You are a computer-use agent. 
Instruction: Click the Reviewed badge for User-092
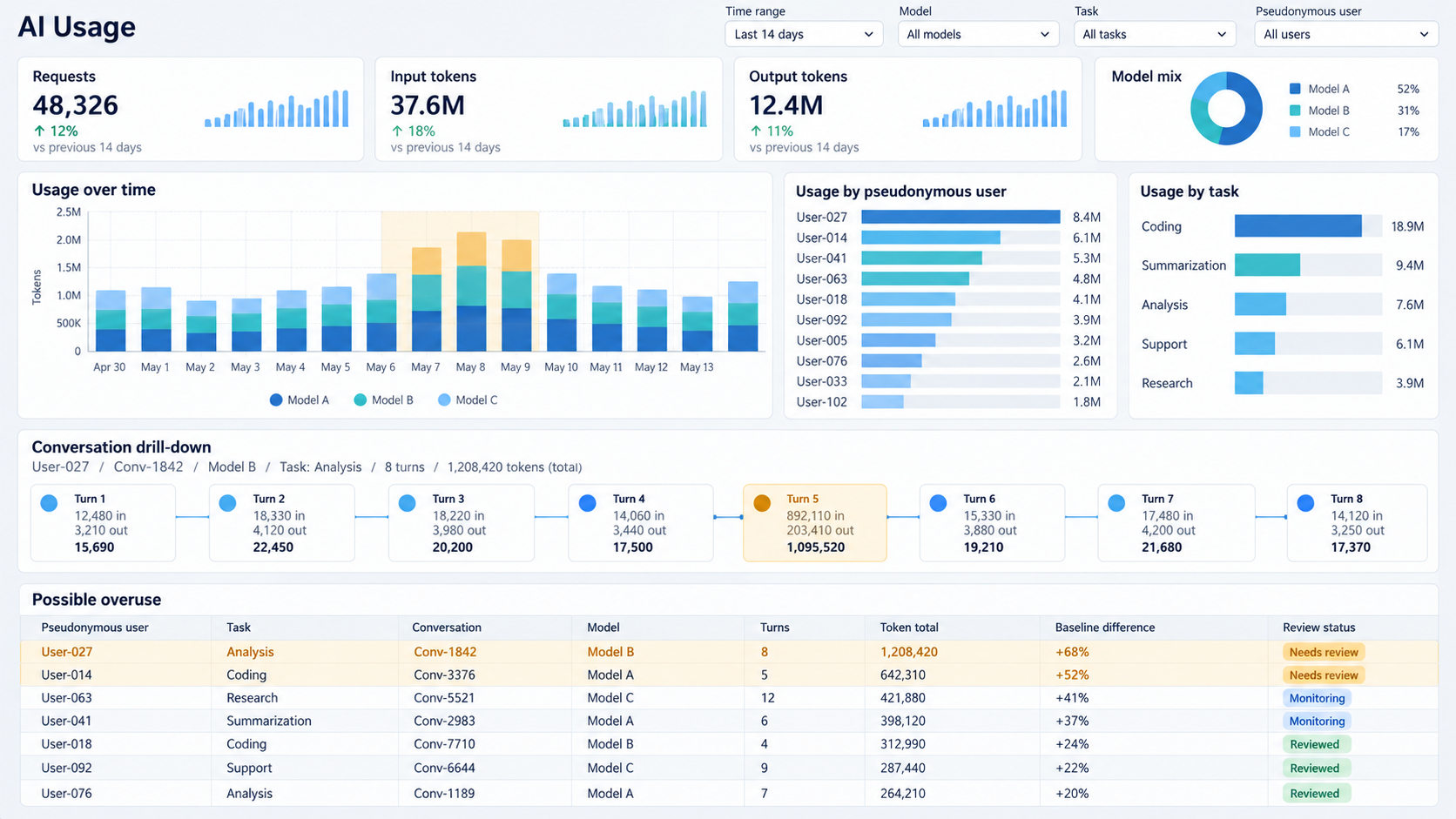pyautogui.click(x=1316, y=768)
